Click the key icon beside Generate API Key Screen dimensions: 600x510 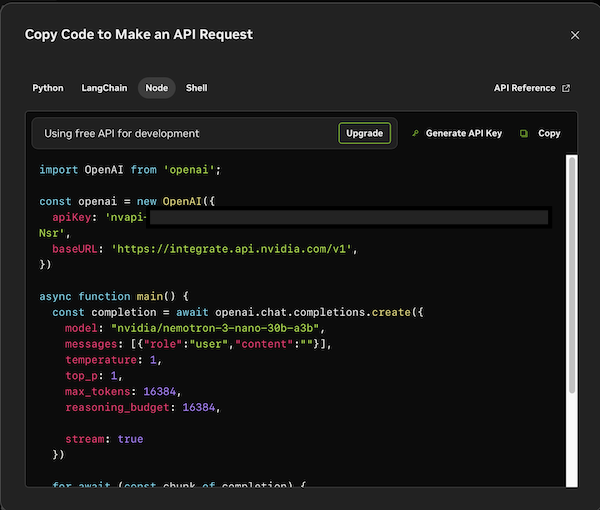(x=415, y=133)
